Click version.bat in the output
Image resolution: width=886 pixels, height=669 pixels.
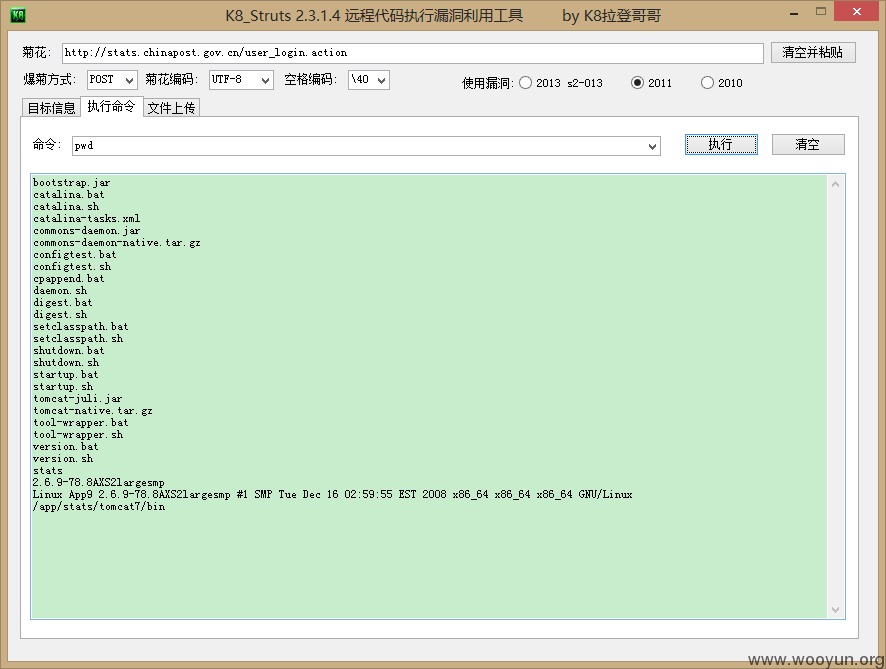66,446
